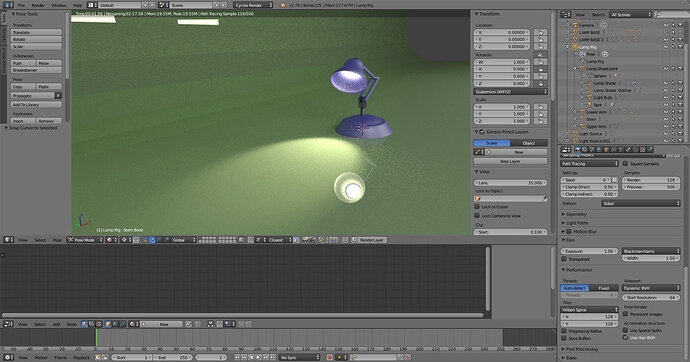Open the Blackman-Harris filter dropdown

tap(651, 251)
